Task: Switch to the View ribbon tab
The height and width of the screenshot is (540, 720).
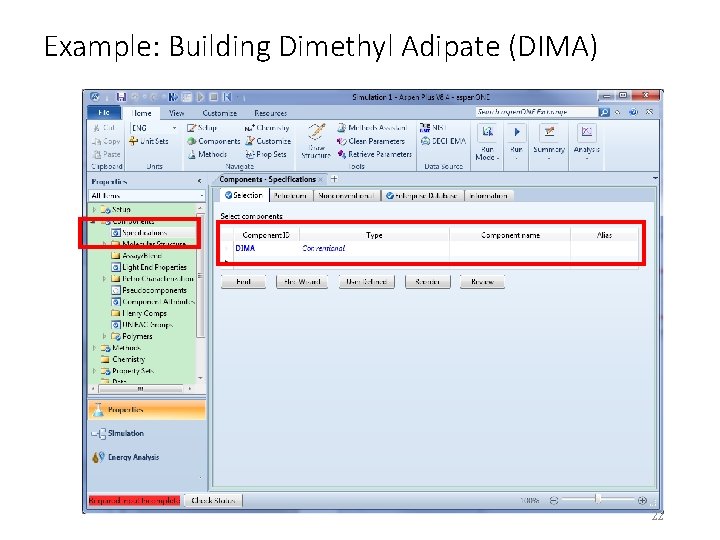Action: [176, 112]
